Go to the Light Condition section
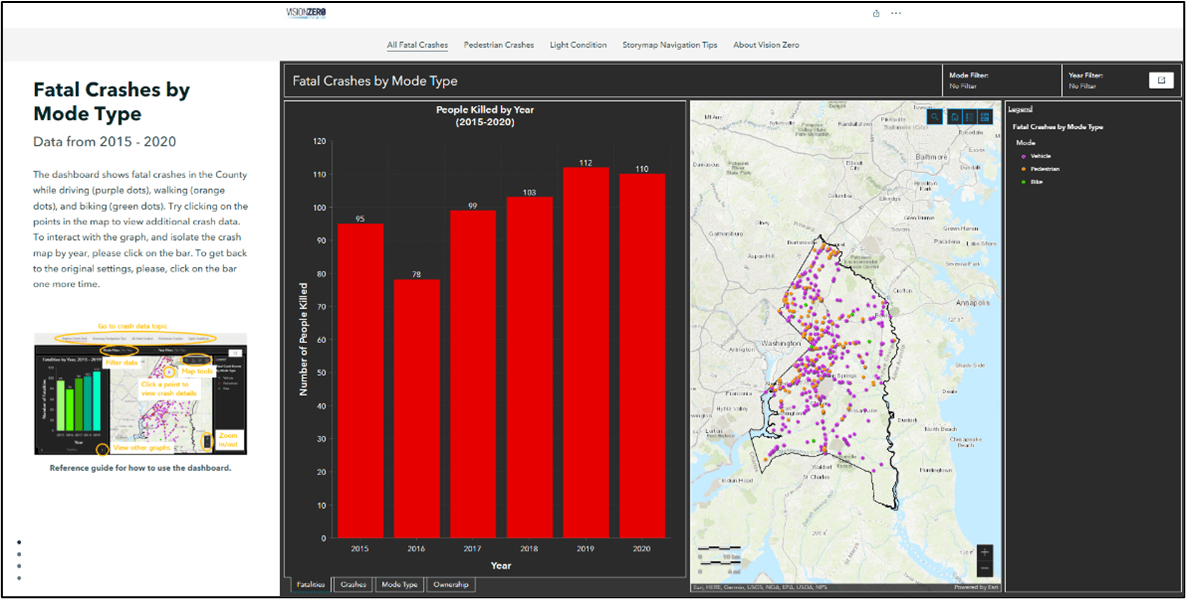The height and width of the screenshot is (599, 1186). point(578,45)
